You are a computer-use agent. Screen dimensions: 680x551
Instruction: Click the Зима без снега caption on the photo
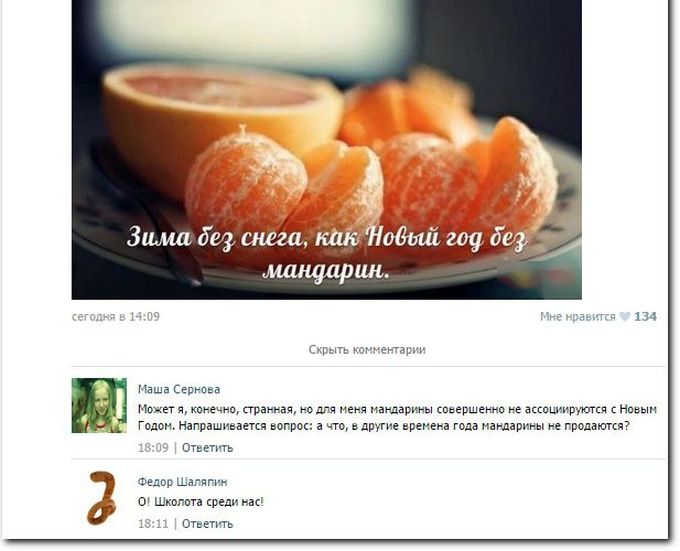point(327,254)
